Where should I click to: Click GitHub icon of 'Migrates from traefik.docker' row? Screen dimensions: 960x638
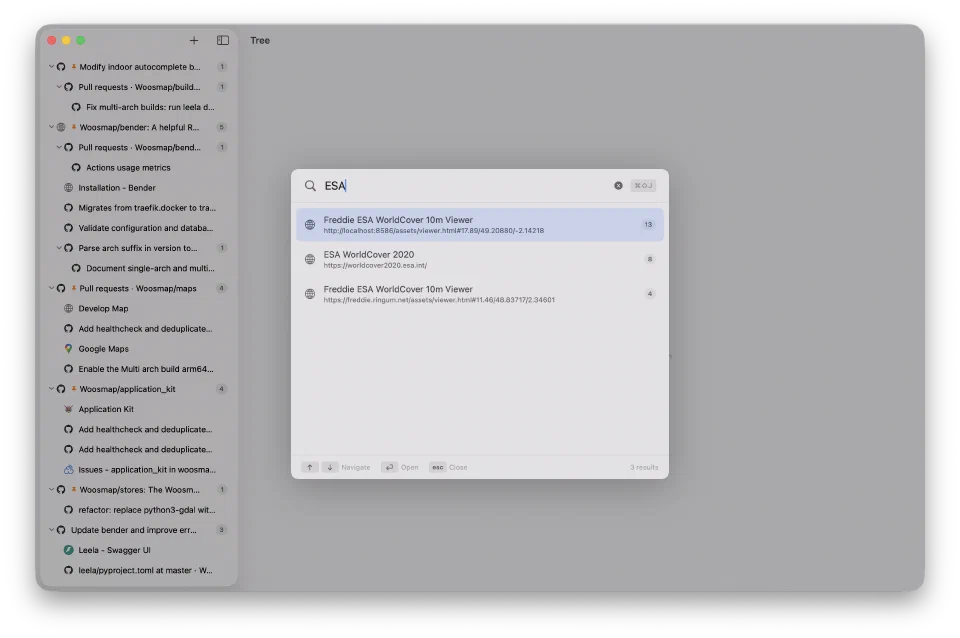[x=69, y=208]
